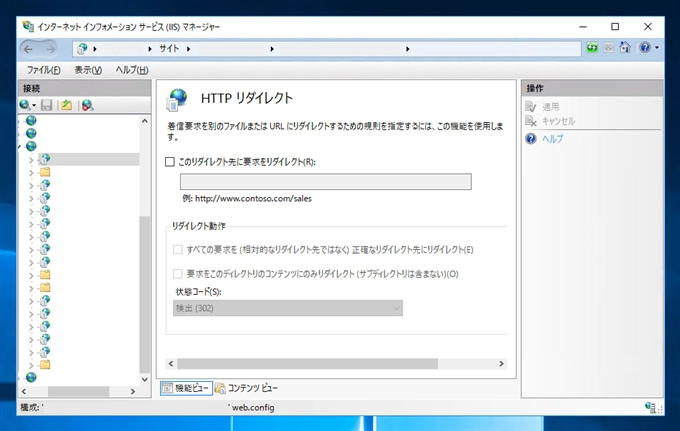Select the bottommost globe node in the connections tree
680x431 pixels.
point(31,377)
